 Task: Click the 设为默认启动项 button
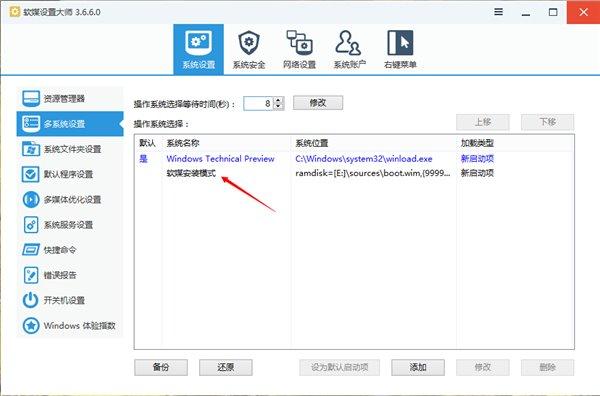click(x=339, y=367)
